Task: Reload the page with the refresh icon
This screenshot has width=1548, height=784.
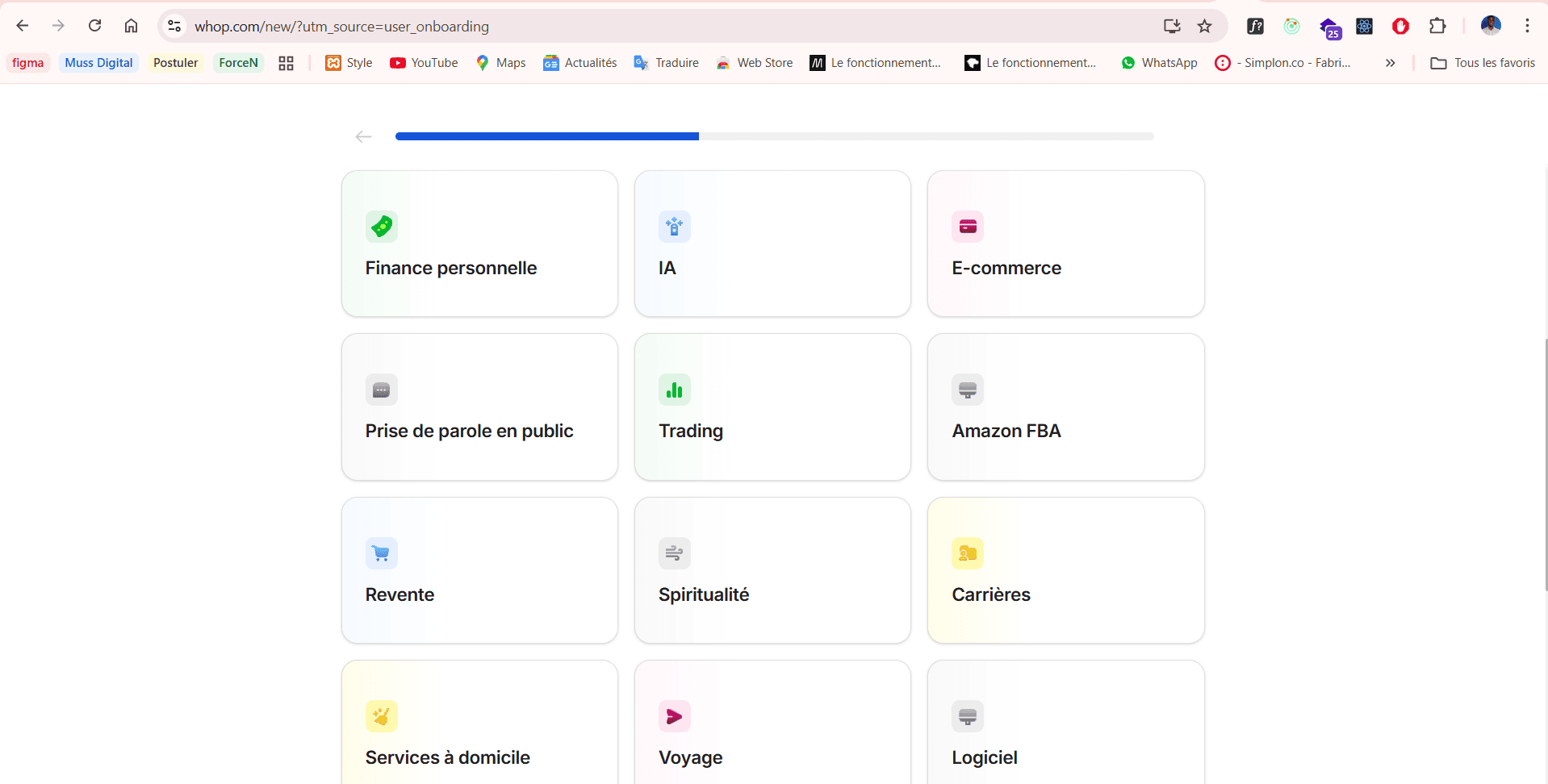Action: pos(94,26)
